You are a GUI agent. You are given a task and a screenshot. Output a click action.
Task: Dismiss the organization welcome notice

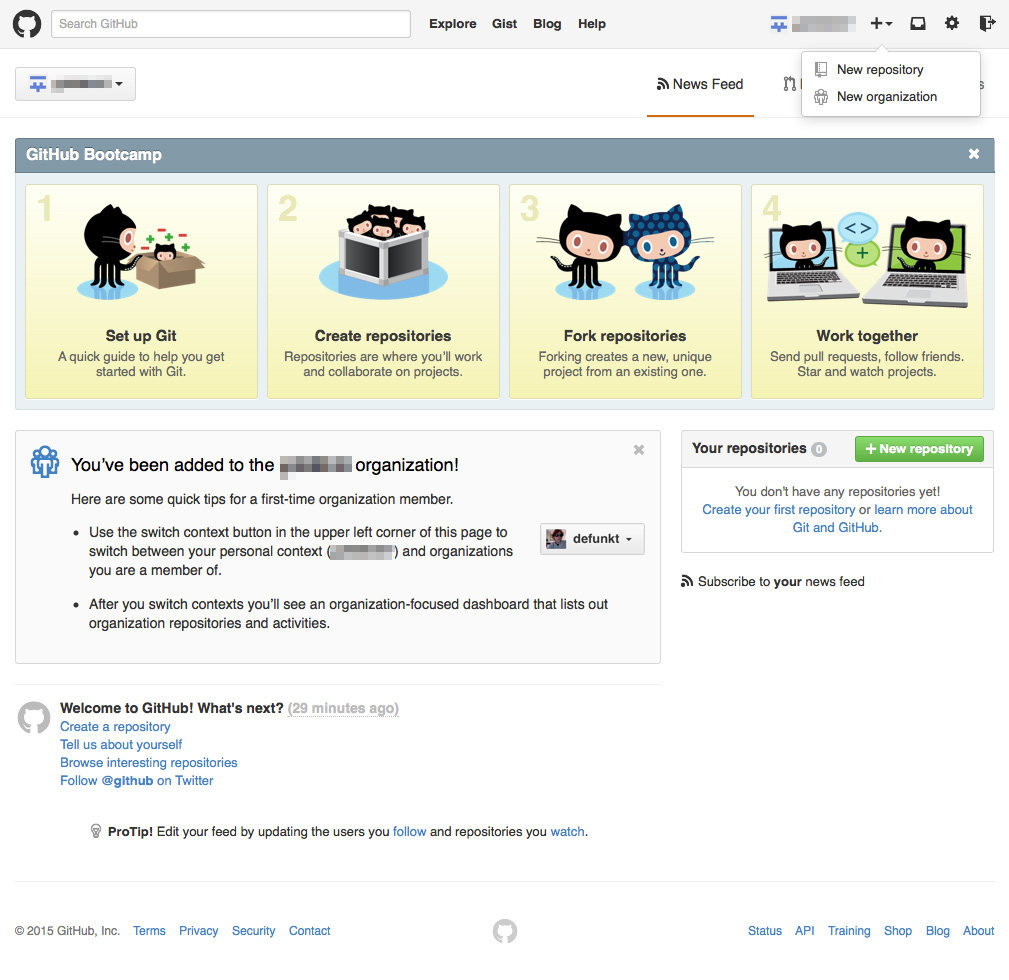639,450
